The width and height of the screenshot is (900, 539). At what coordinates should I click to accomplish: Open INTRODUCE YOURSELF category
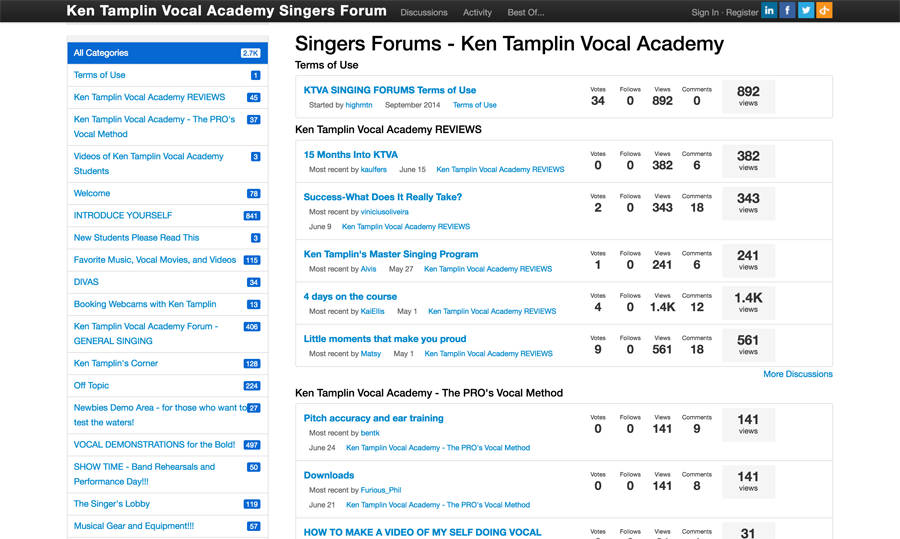[x=123, y=215]
